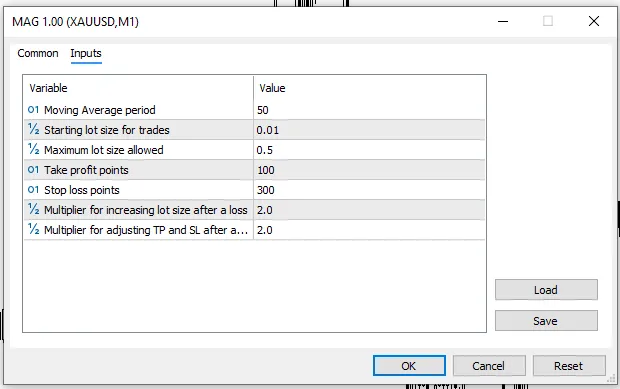
Task: Save the current input settings
Action: (546, 321)
